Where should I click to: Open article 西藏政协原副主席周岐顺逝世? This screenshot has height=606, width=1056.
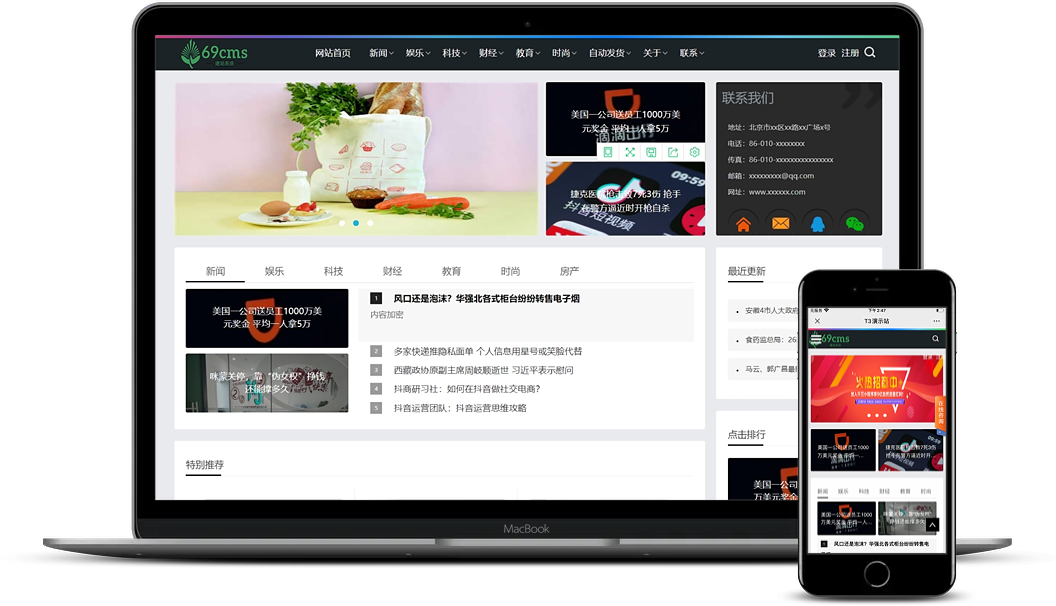(484, 370)
